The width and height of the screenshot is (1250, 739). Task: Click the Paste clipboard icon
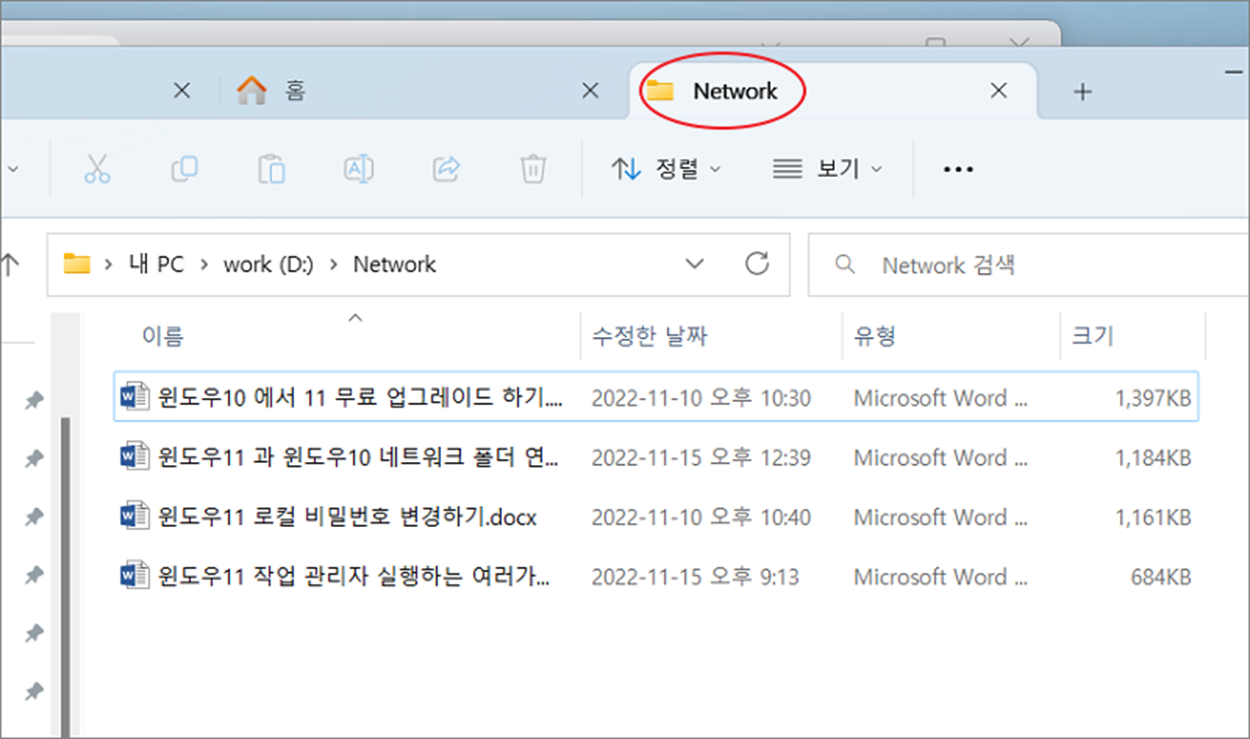pyautogui.click(x=271, y=169)
